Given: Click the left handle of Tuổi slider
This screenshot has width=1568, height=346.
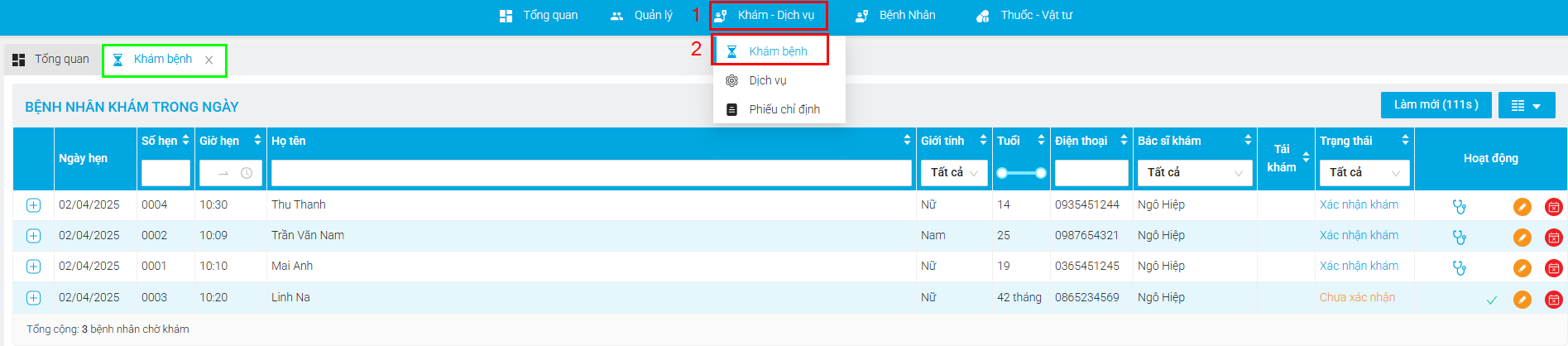Looking at the screenshot, I should coord(1002,173).
